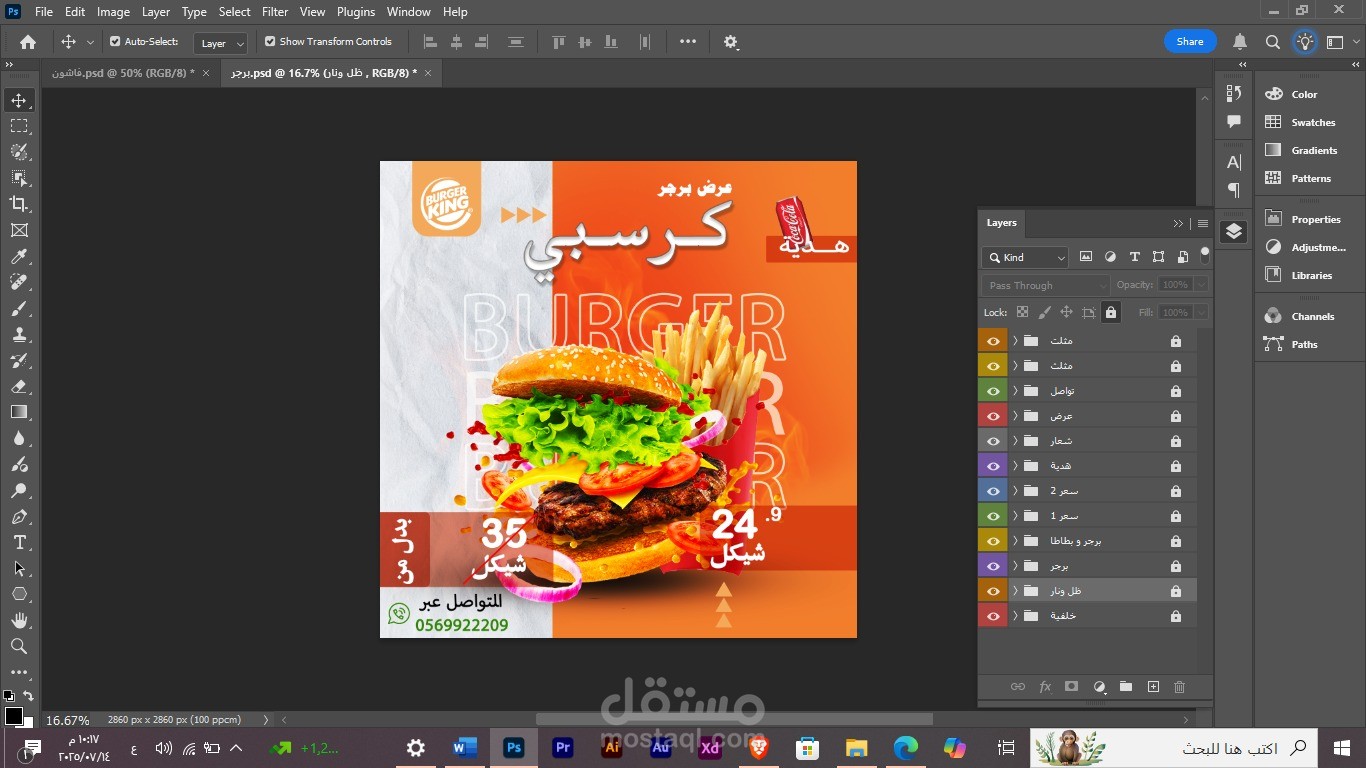
Task: Hide the شعار layer group
Action: pos(993,441)
